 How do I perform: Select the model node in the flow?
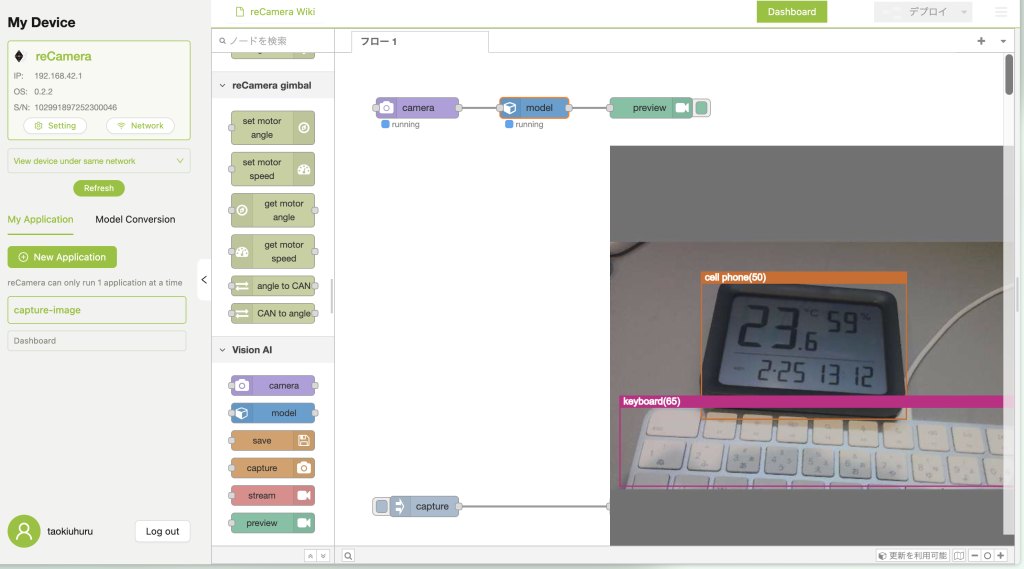[x=534, y=108]
